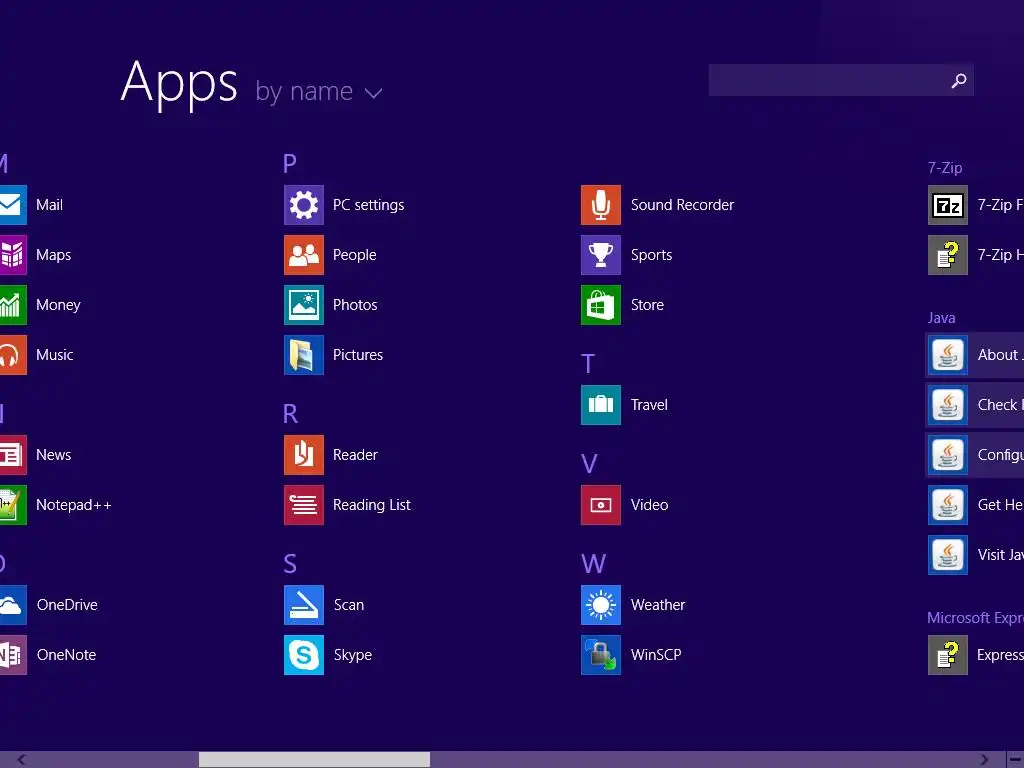Open the About Java icon

pyautogui.click(x=948, y=355)
